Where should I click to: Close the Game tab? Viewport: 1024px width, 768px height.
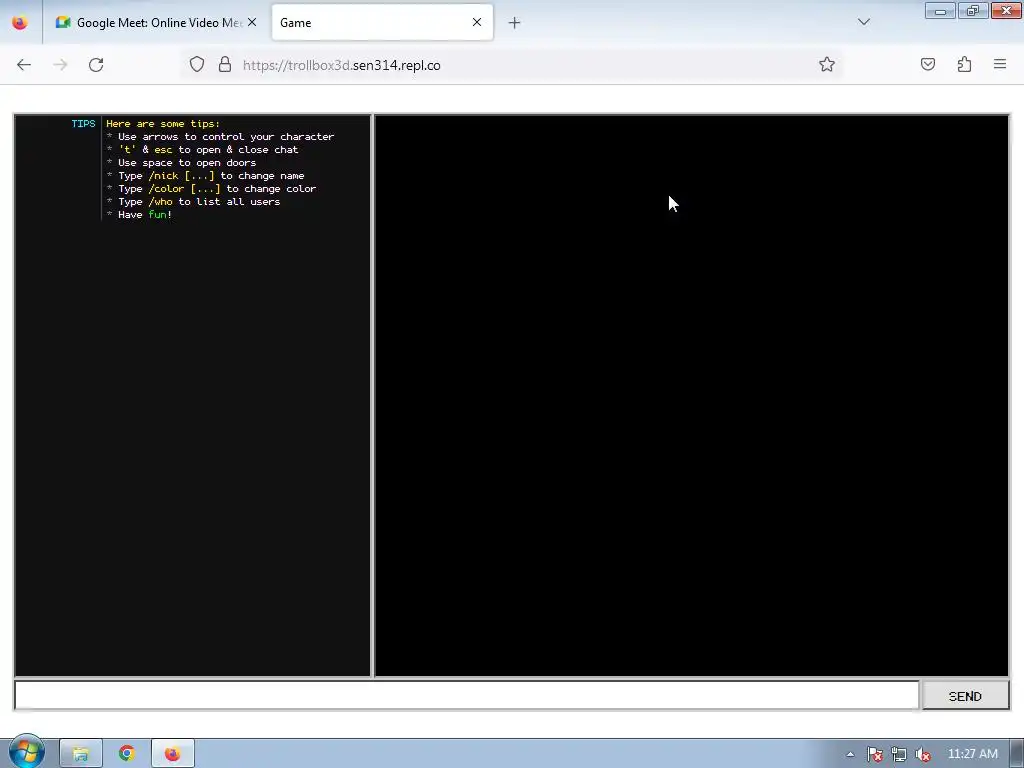[477, 22]
